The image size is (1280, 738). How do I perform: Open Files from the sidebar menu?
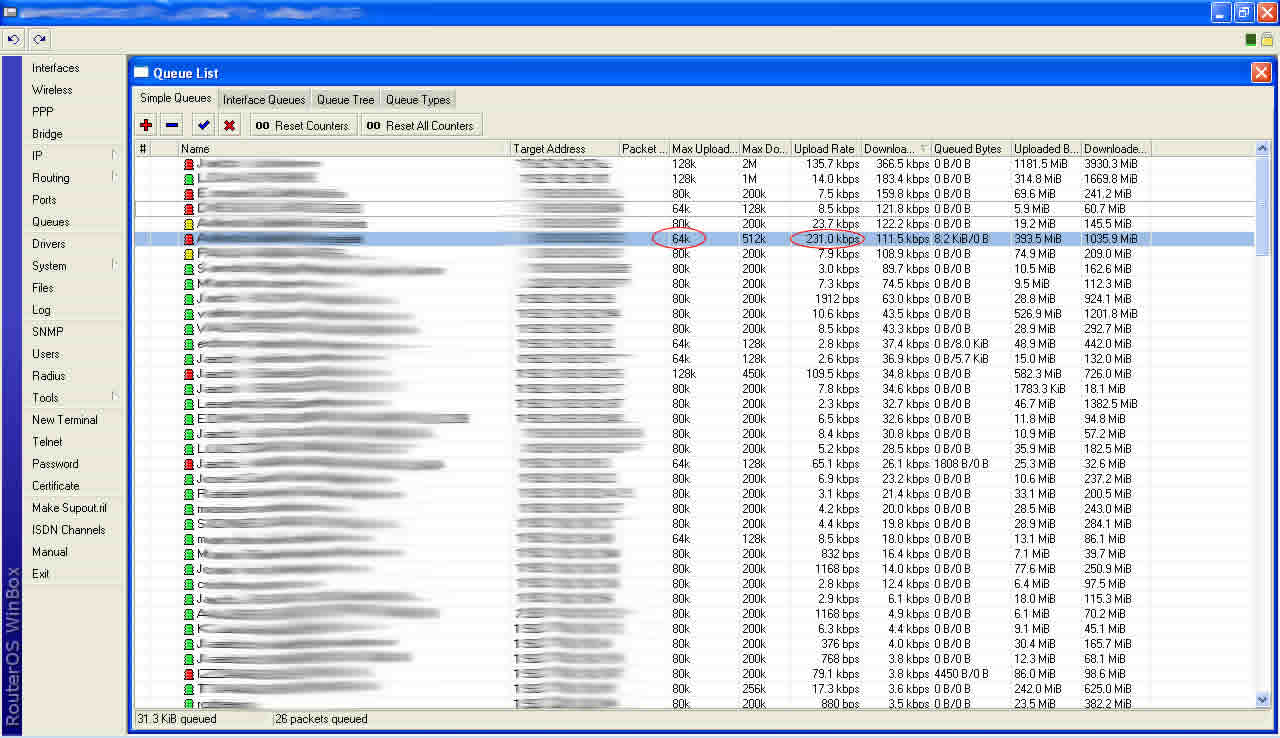pos(43,288)
